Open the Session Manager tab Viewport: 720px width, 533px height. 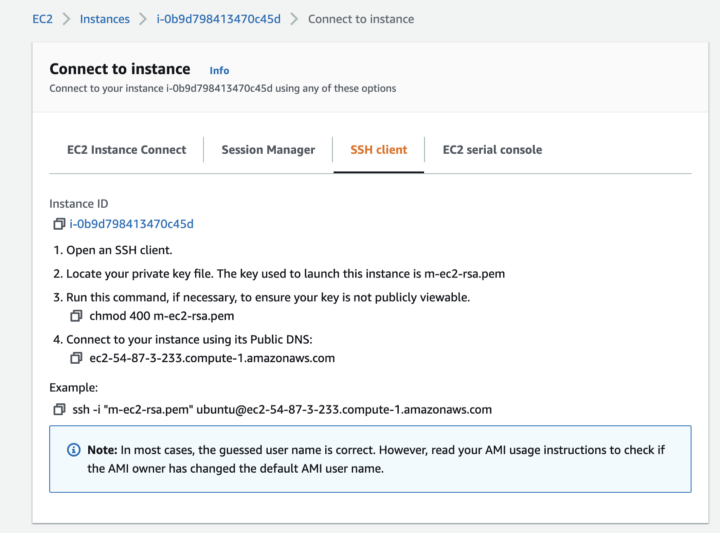click(x=268, y=150)
